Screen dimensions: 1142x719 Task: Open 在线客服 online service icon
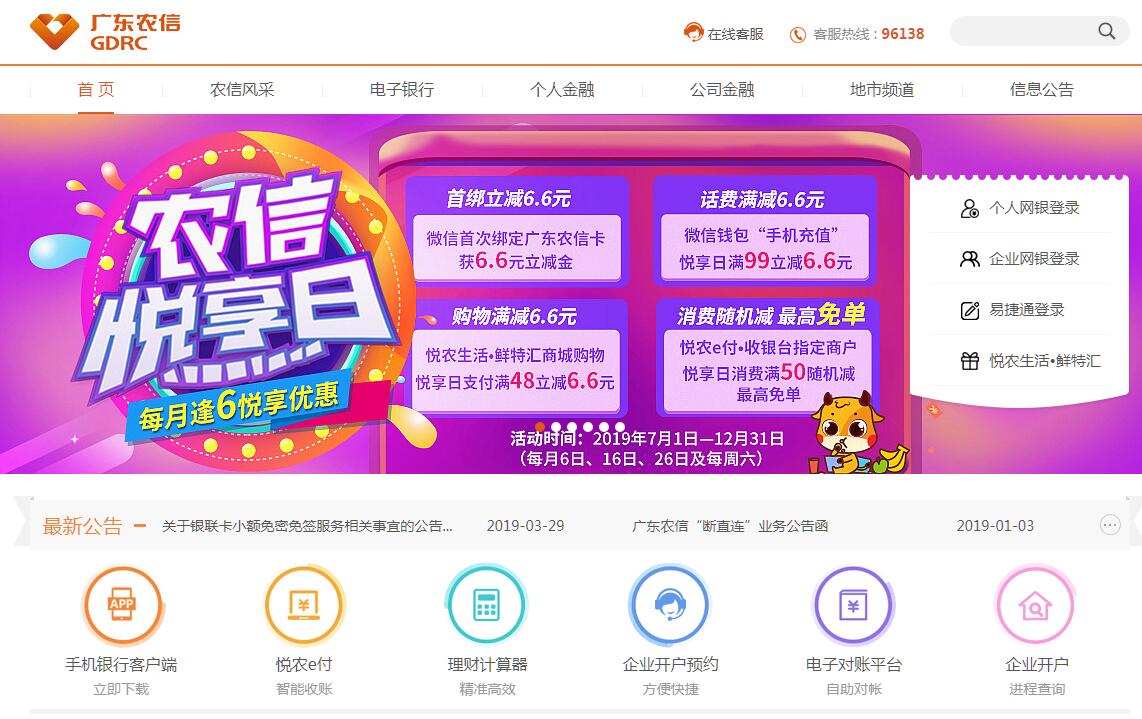pyautogui.click(x=693, y=33)
